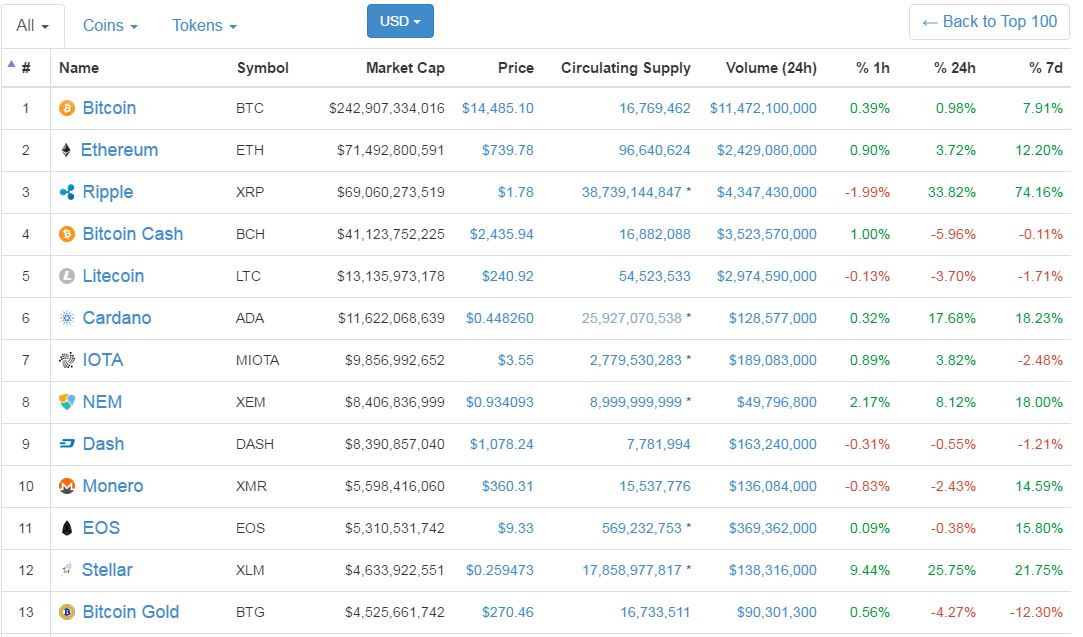Sort table by Volume (24h) column
The height and width of the screenshot is (637, 1083).
pyautogui.click(x=771, y=68)
